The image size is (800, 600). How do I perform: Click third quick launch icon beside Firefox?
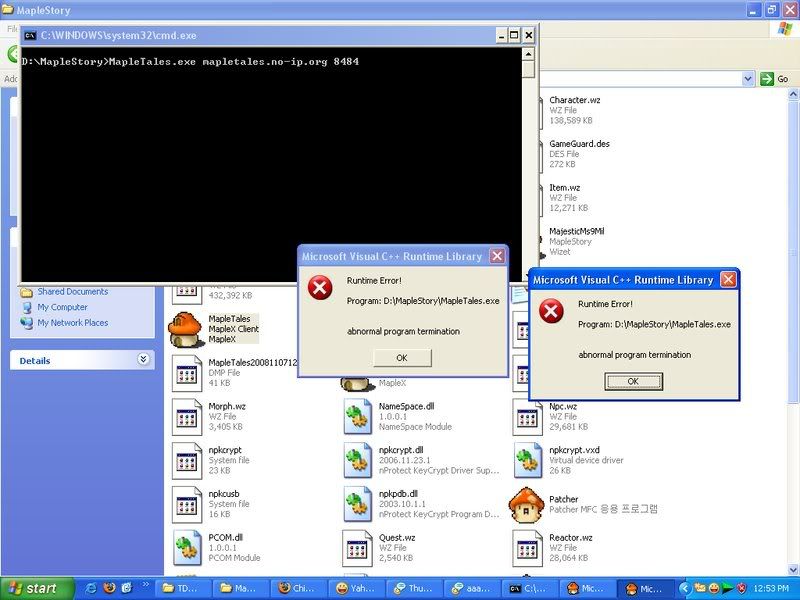tap(127, 588)
